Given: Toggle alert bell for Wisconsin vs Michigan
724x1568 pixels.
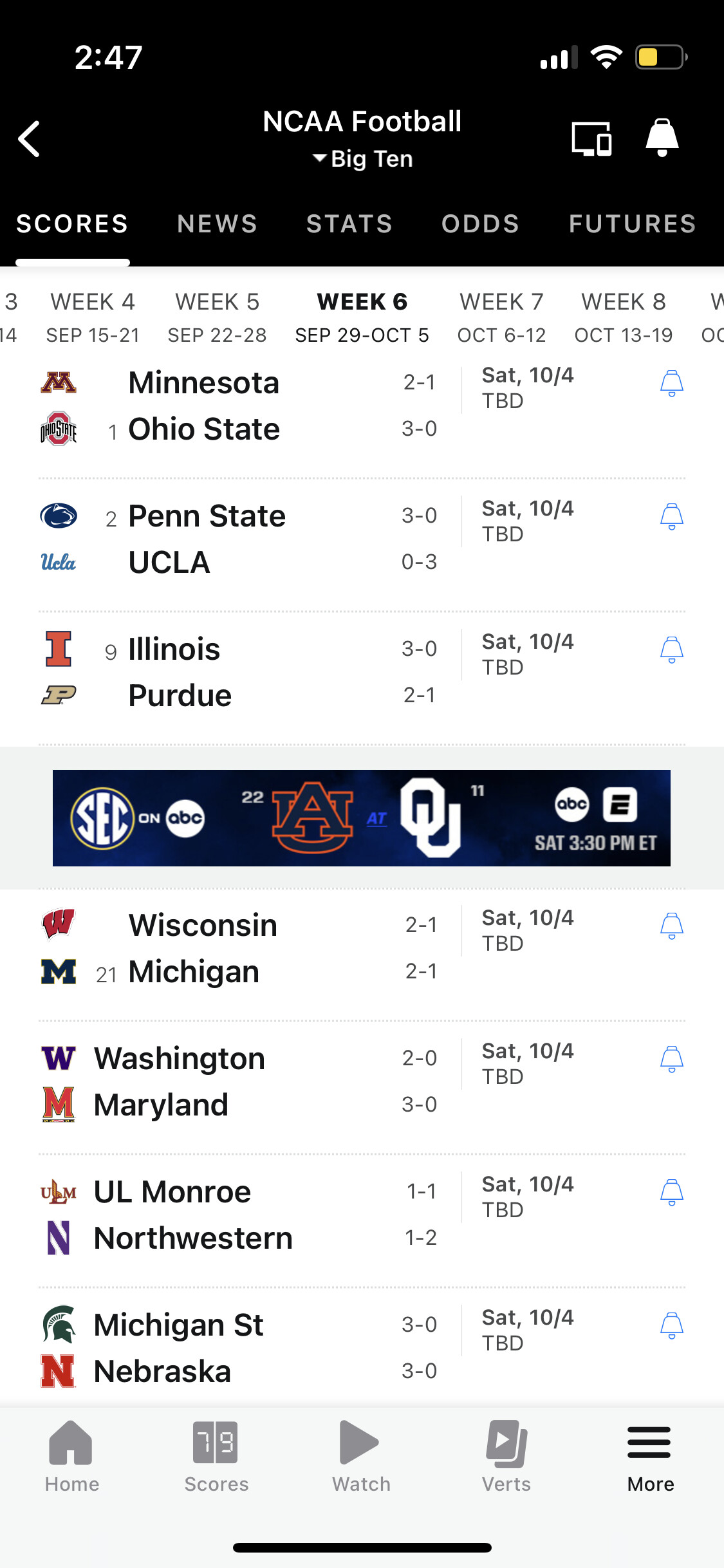Looking at the screenshot, I should pyautogui.click(x=671, y=926).
